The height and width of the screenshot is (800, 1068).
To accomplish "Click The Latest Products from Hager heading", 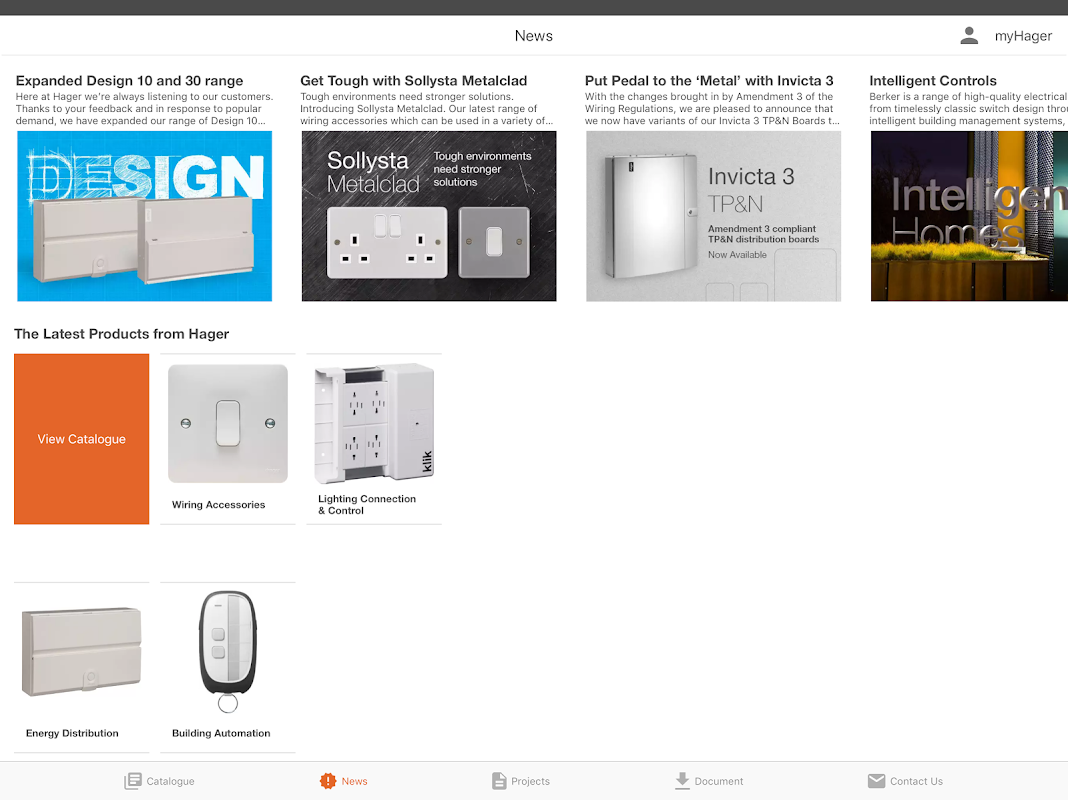I will 121,334.
